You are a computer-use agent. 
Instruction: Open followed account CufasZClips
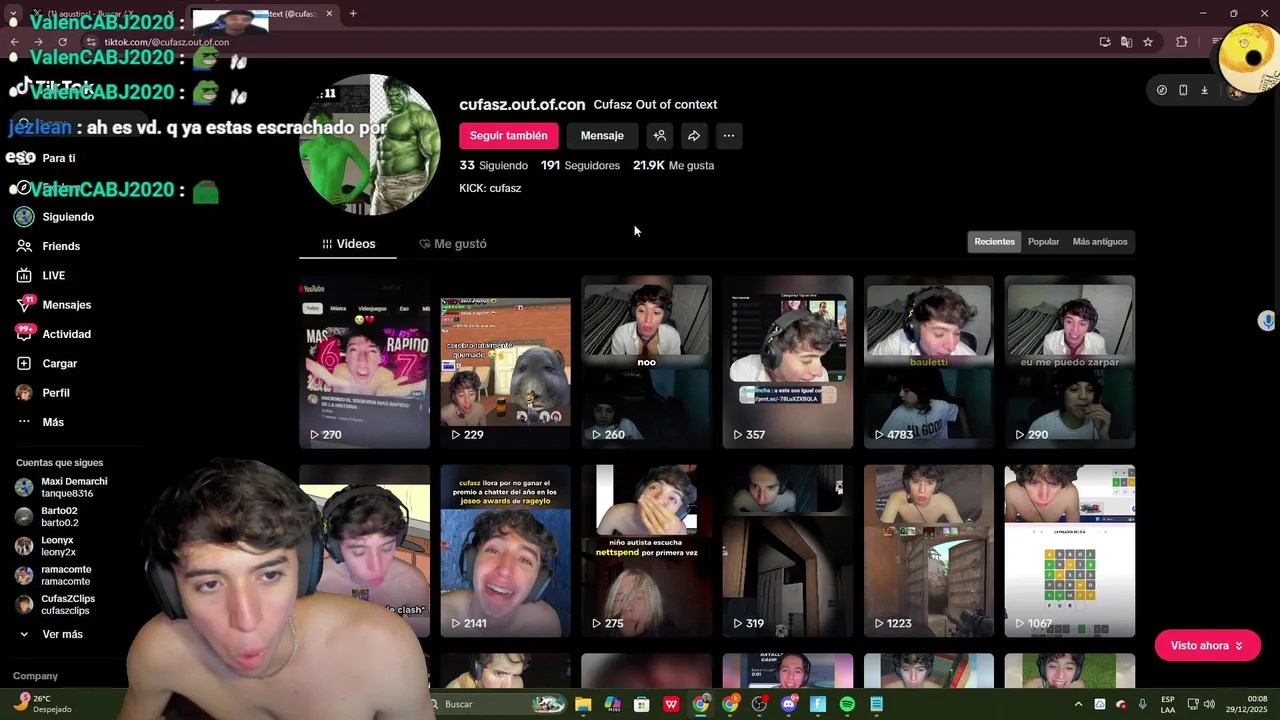tap(55, 604)
